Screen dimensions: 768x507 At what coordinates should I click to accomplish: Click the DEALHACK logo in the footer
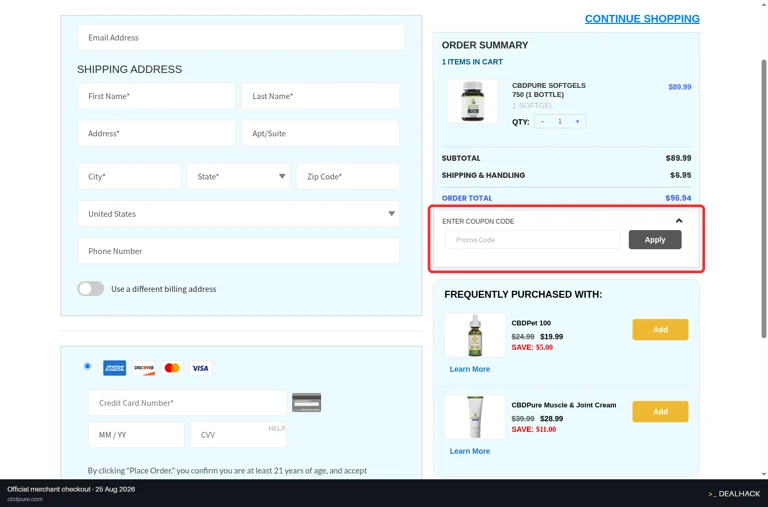pyautogui.click(x=734, y=494)
